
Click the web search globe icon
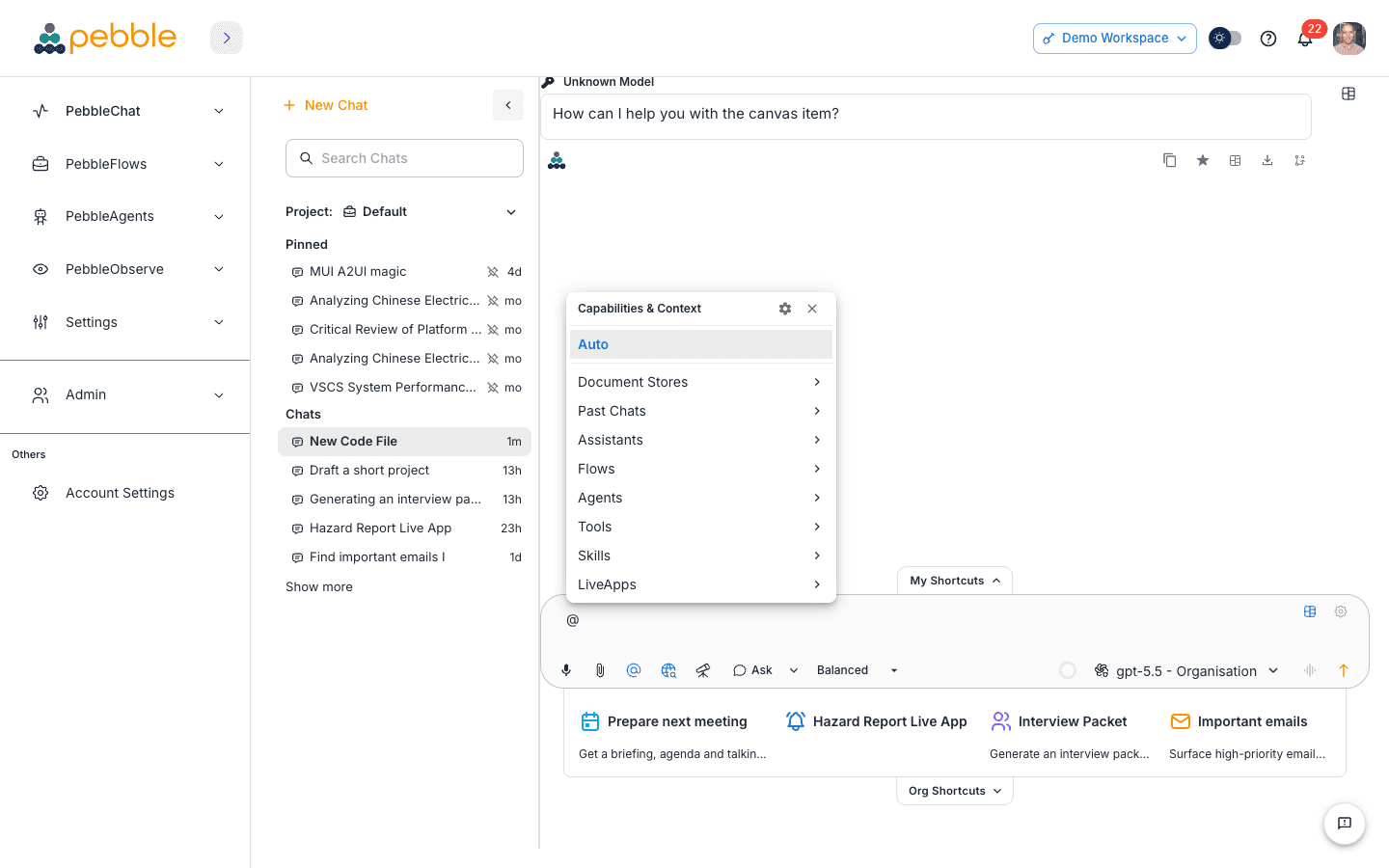tap(668, 670)
